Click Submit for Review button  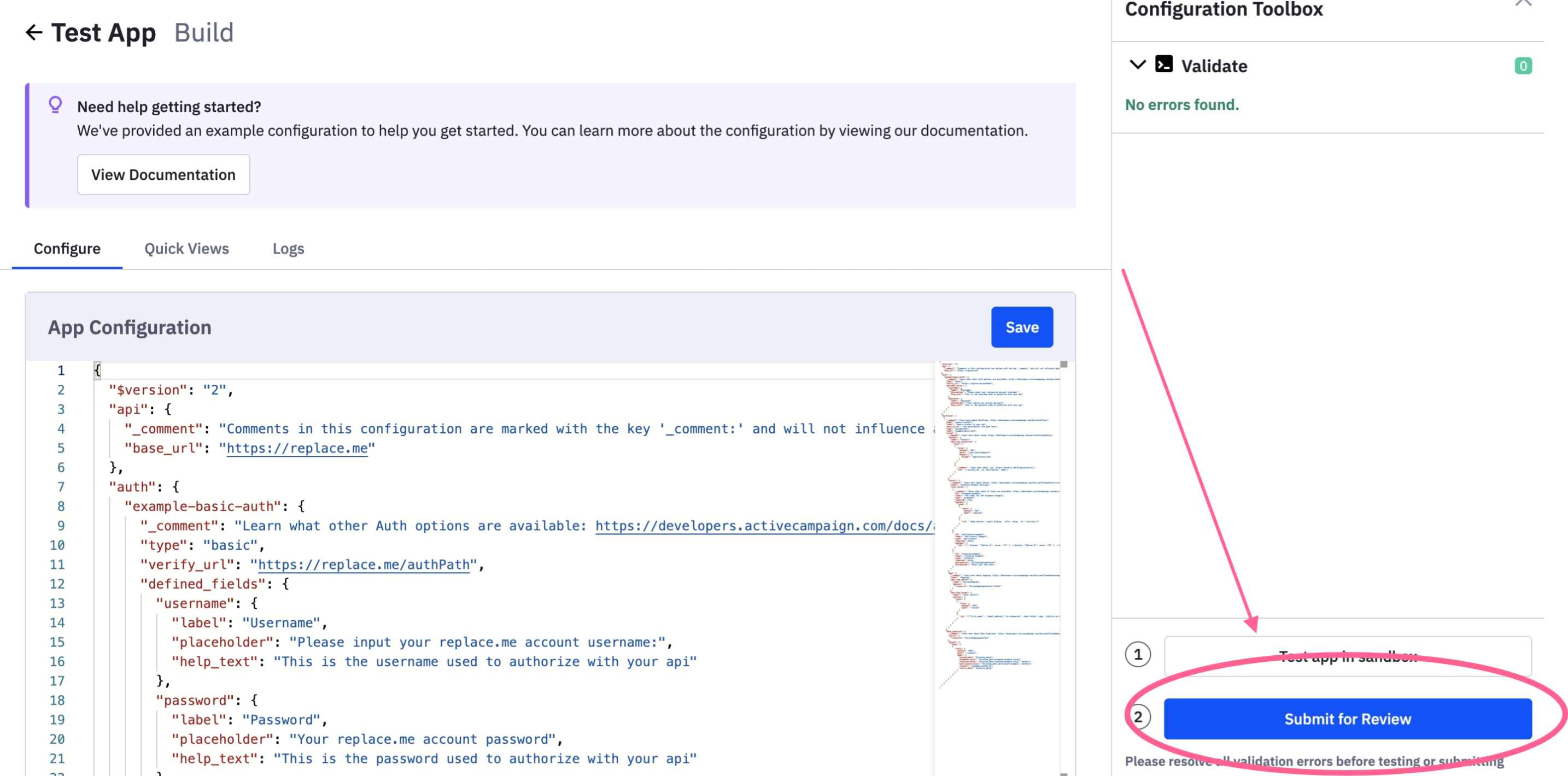[x=1347, y=719]
